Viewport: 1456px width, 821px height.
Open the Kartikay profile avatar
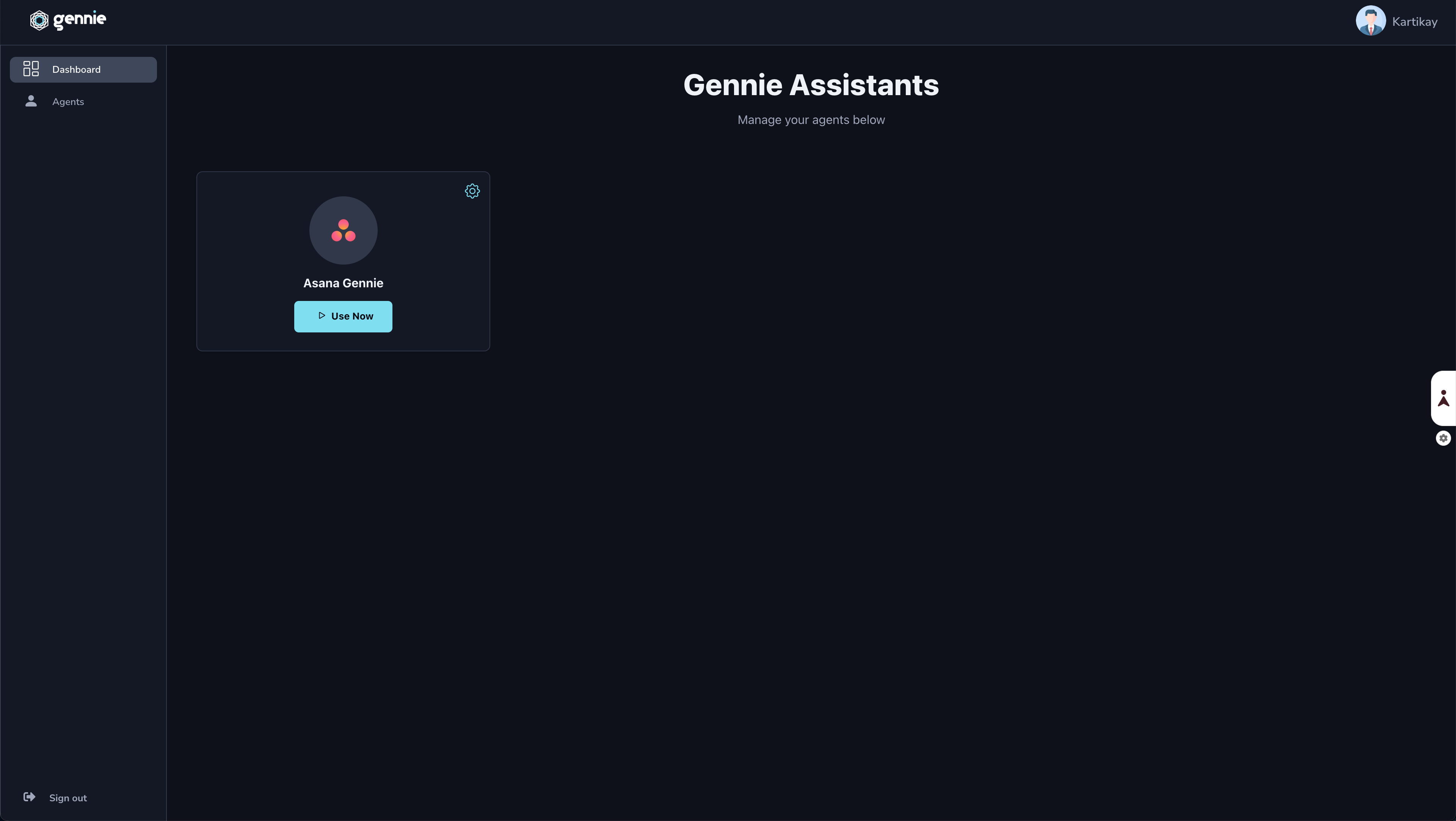click(1370, 20)
